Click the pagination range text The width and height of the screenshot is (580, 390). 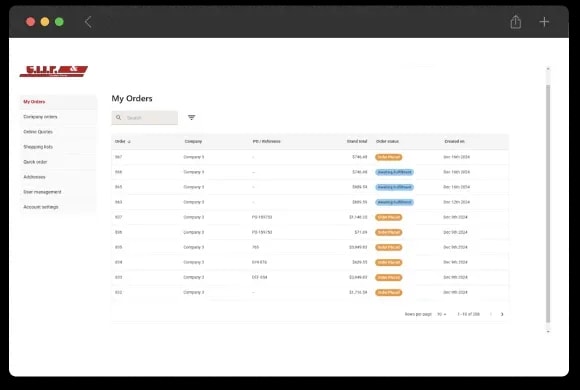coord(468,314)
